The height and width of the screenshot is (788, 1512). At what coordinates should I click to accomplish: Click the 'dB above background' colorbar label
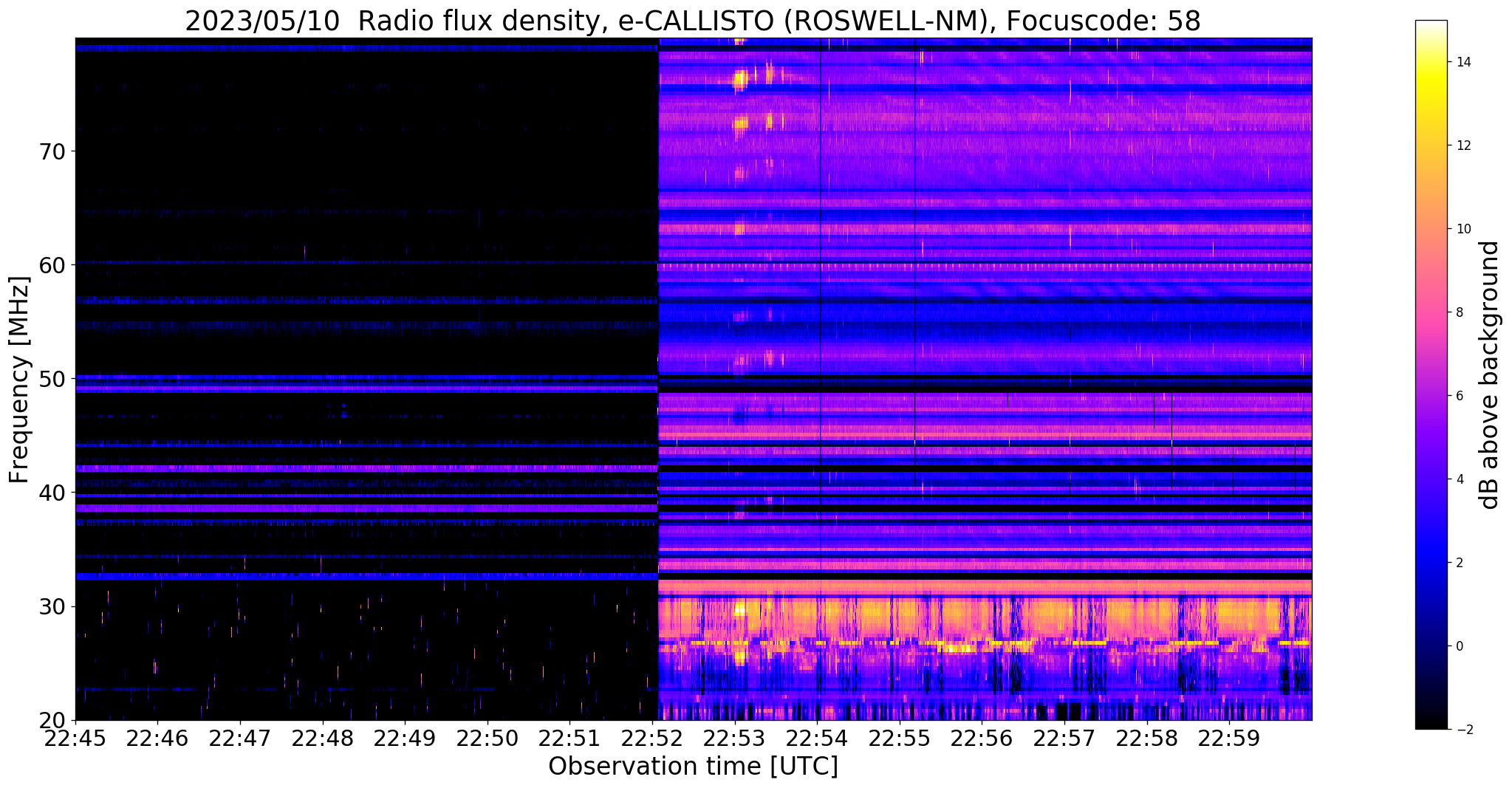(1490, 375)
